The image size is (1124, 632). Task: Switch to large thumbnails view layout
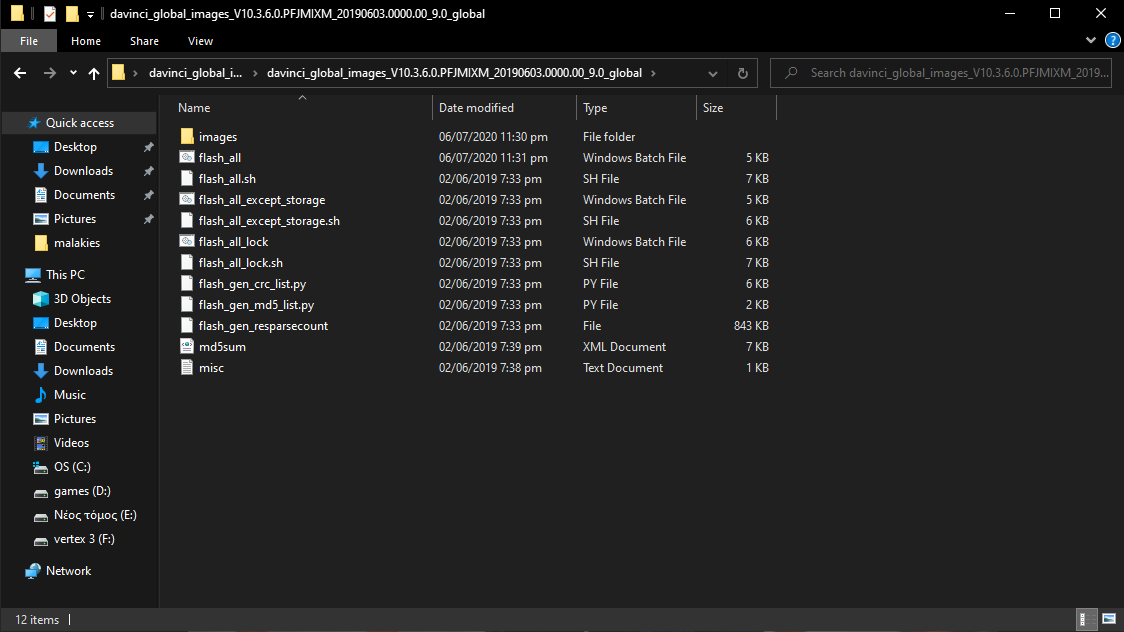(x=1107, y=619)
